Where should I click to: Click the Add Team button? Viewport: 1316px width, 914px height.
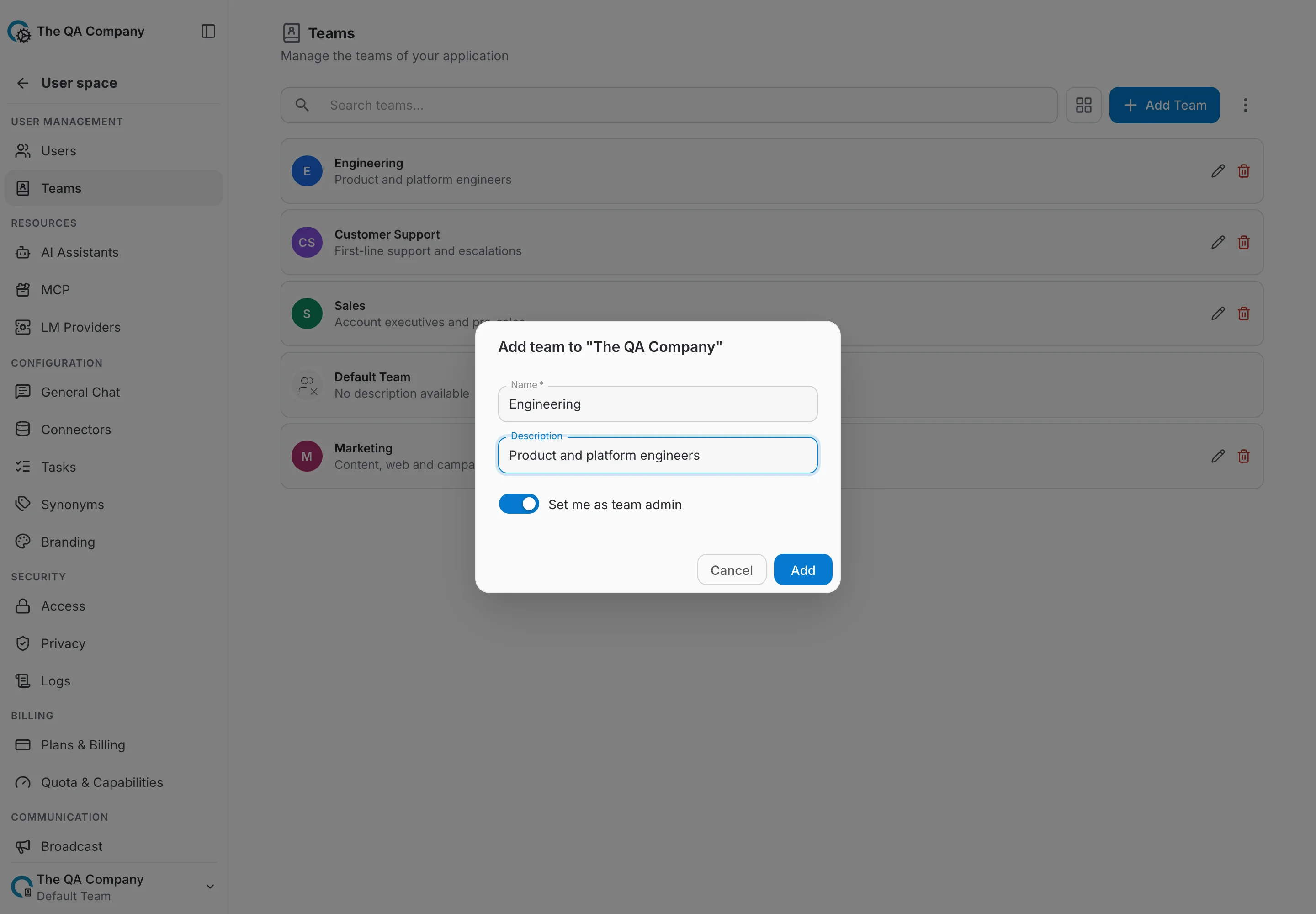tap(1164, 105)
